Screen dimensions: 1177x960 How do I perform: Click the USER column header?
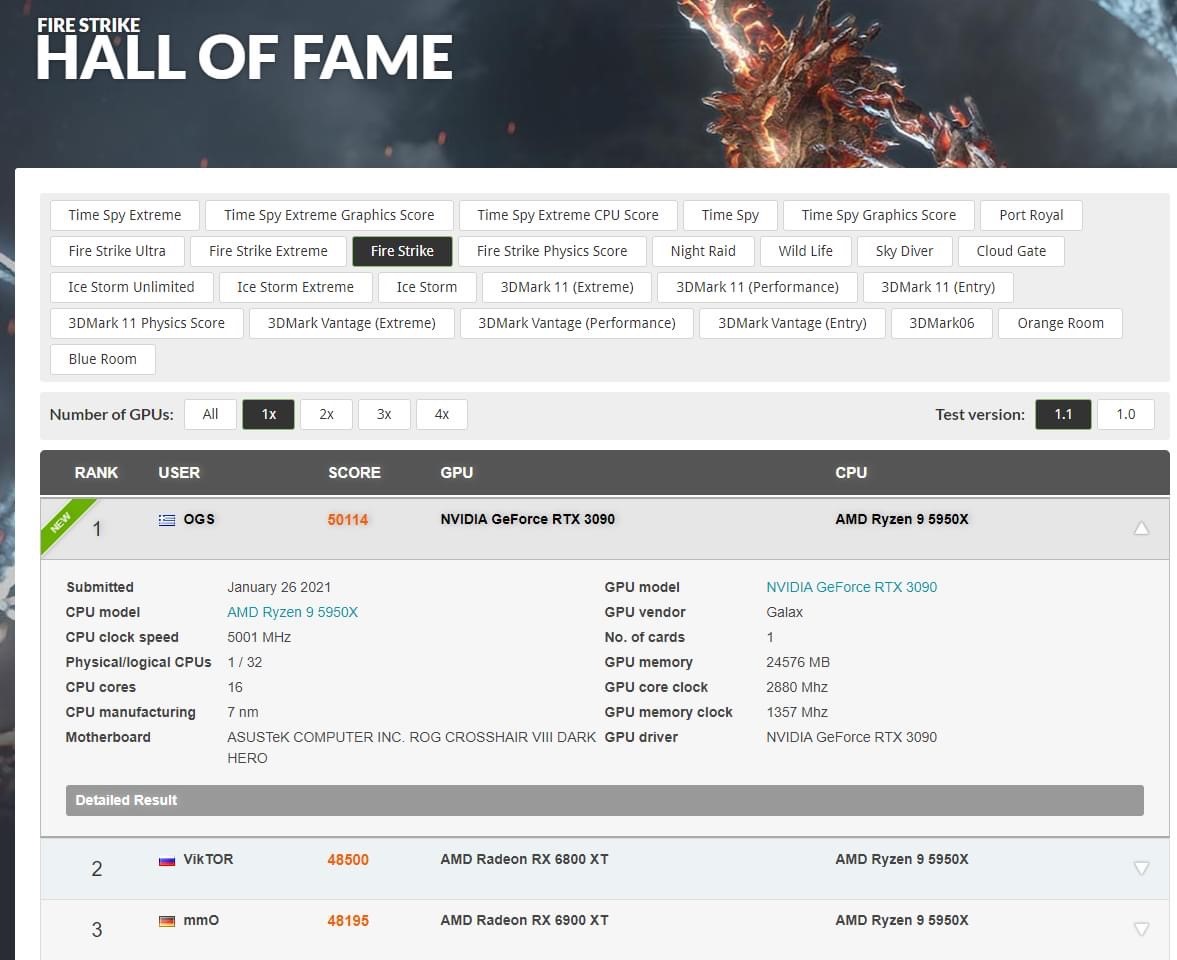click(x=179, y=473)
